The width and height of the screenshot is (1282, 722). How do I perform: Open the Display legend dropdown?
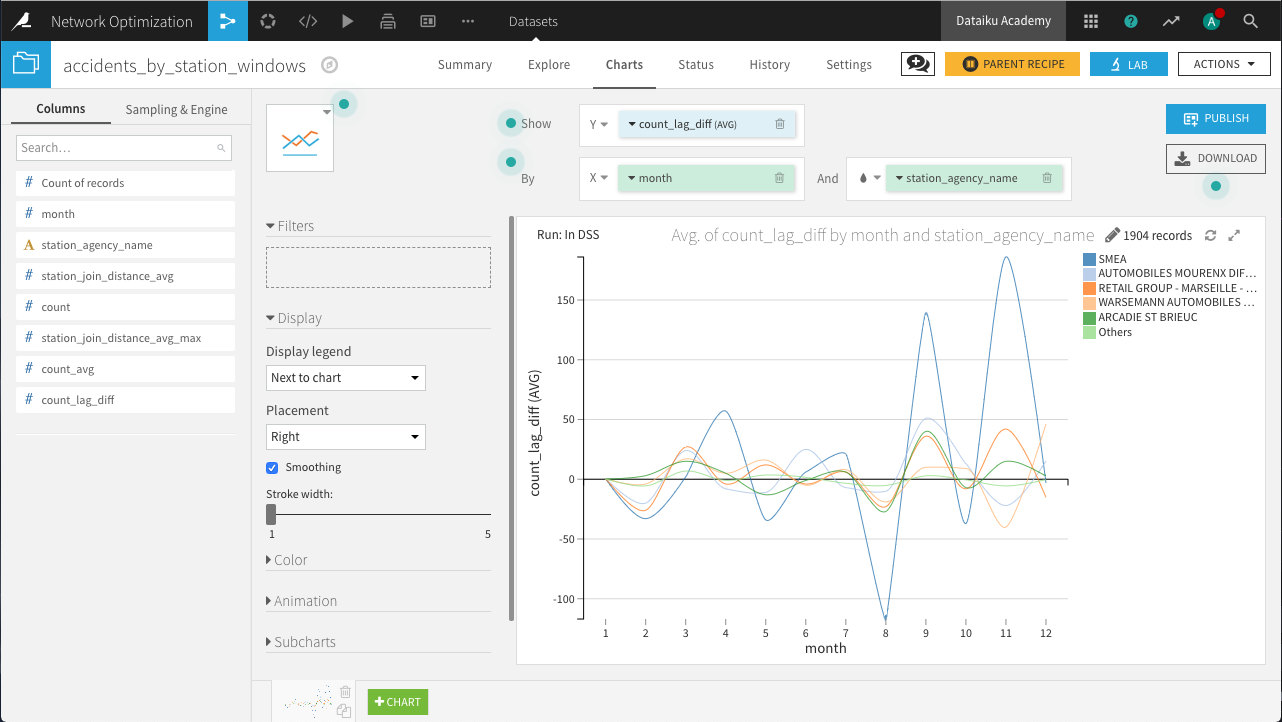click(x=346, y=378)
